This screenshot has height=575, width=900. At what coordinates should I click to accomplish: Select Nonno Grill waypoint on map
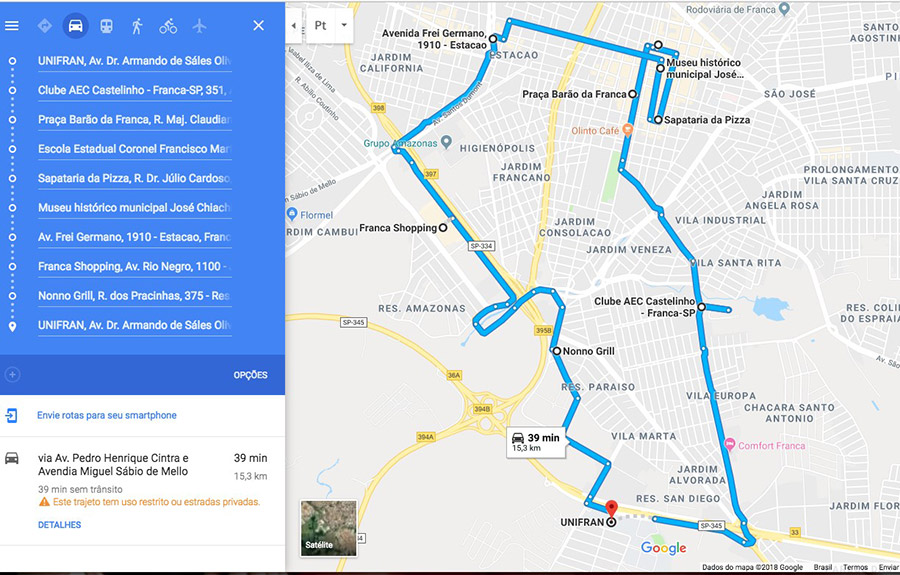click(x=556, y=351)
